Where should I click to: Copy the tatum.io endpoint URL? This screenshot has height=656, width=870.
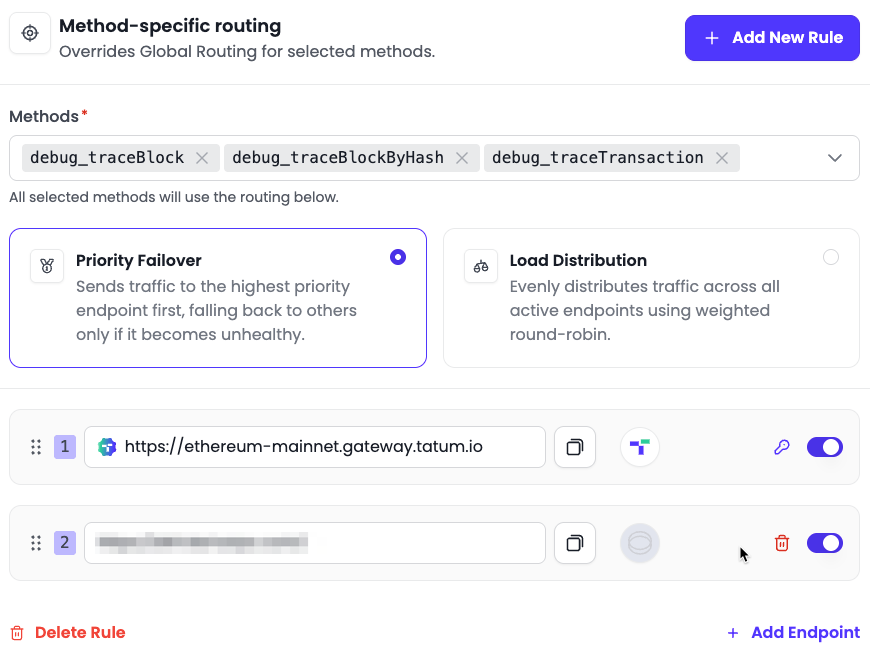click(x=575, y=447)
